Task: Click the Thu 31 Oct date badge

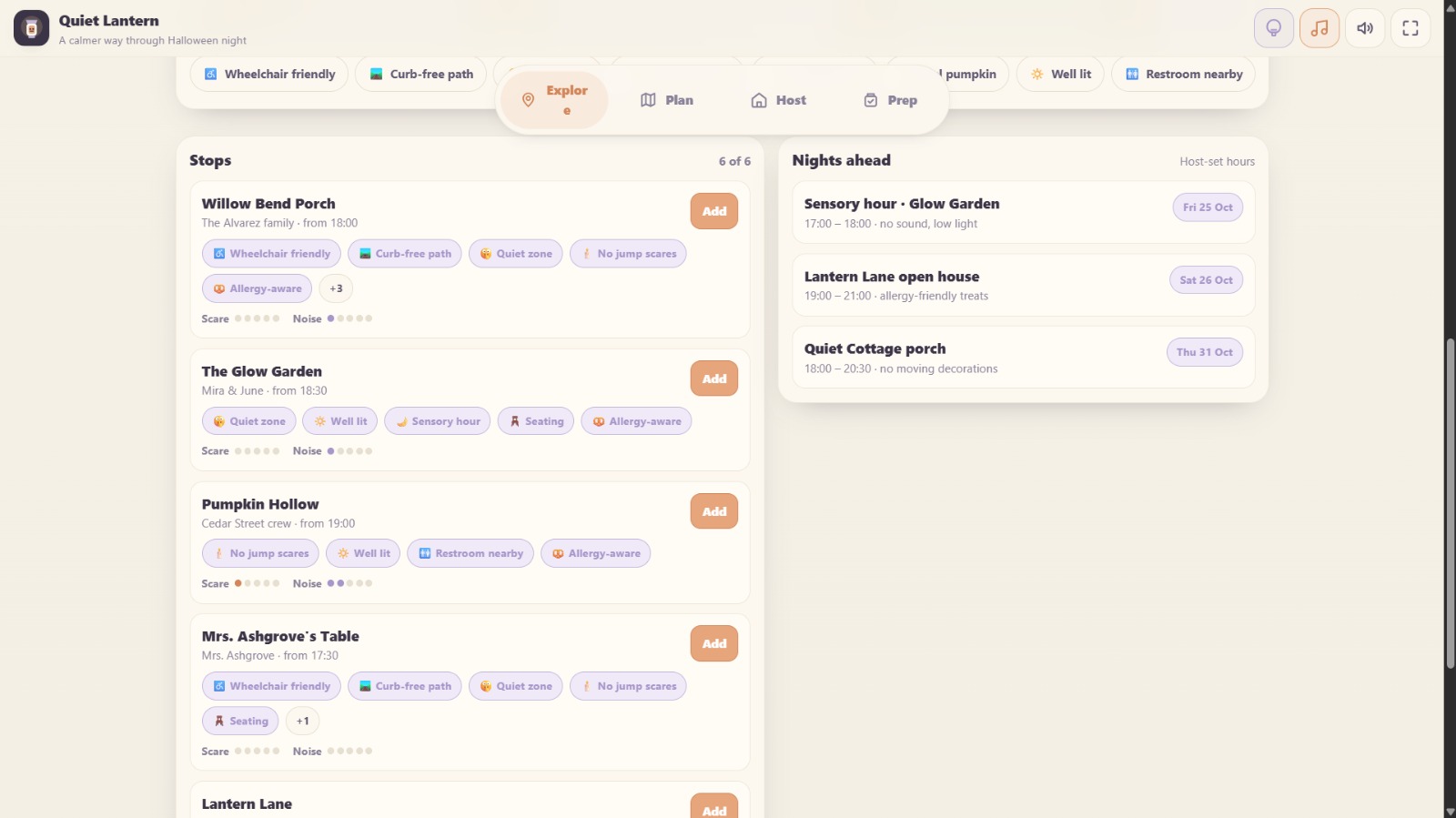Action: tap(1204, 352)
